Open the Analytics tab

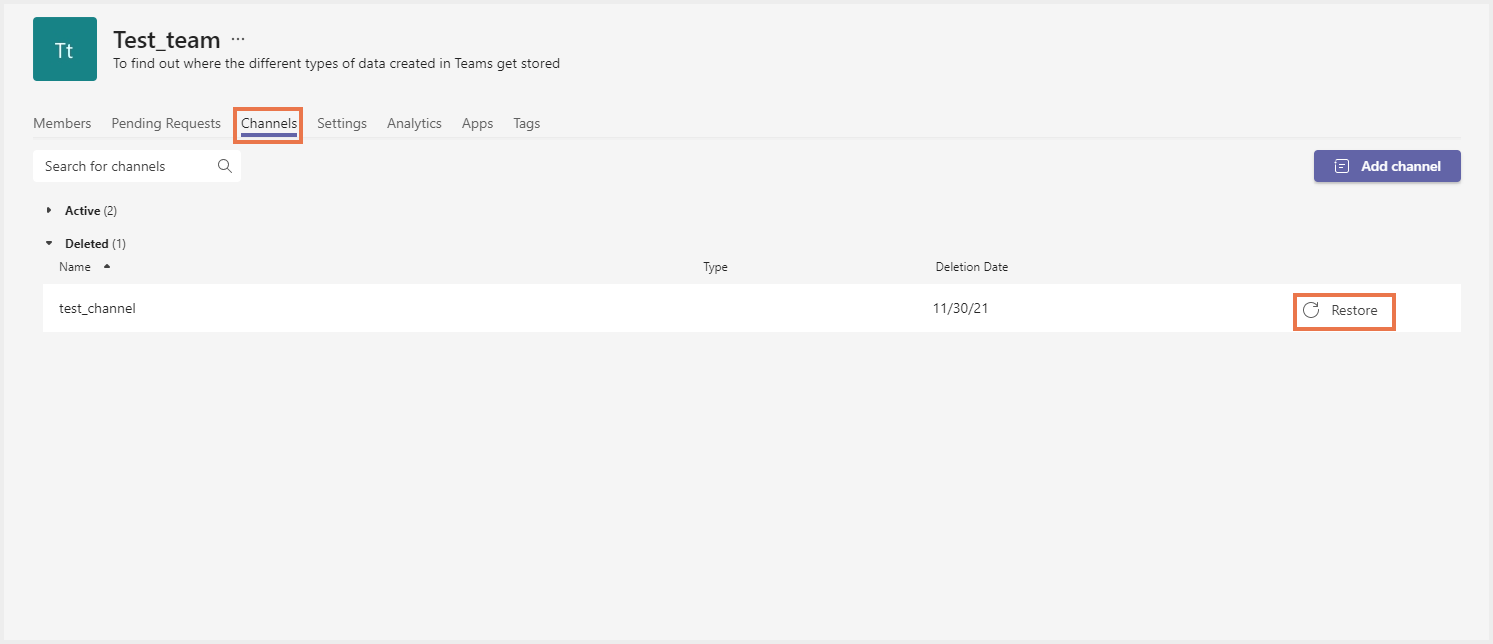tap(414, 123)
